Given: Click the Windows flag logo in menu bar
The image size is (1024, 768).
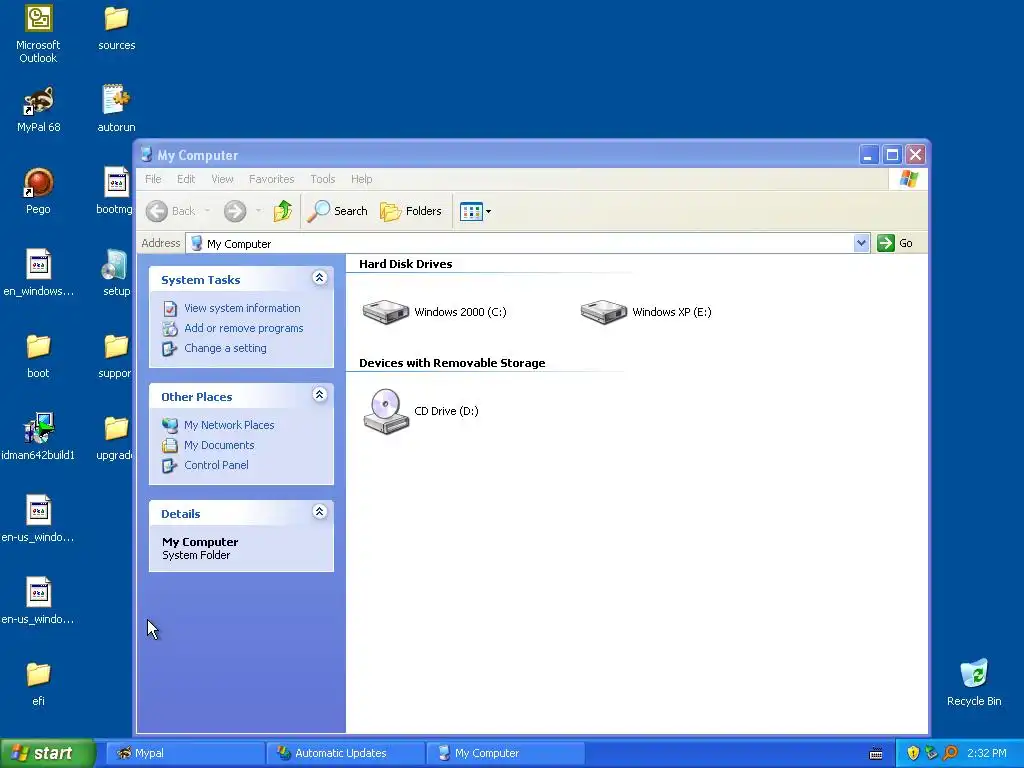Looking at the screenshot, I should (908, 179).
